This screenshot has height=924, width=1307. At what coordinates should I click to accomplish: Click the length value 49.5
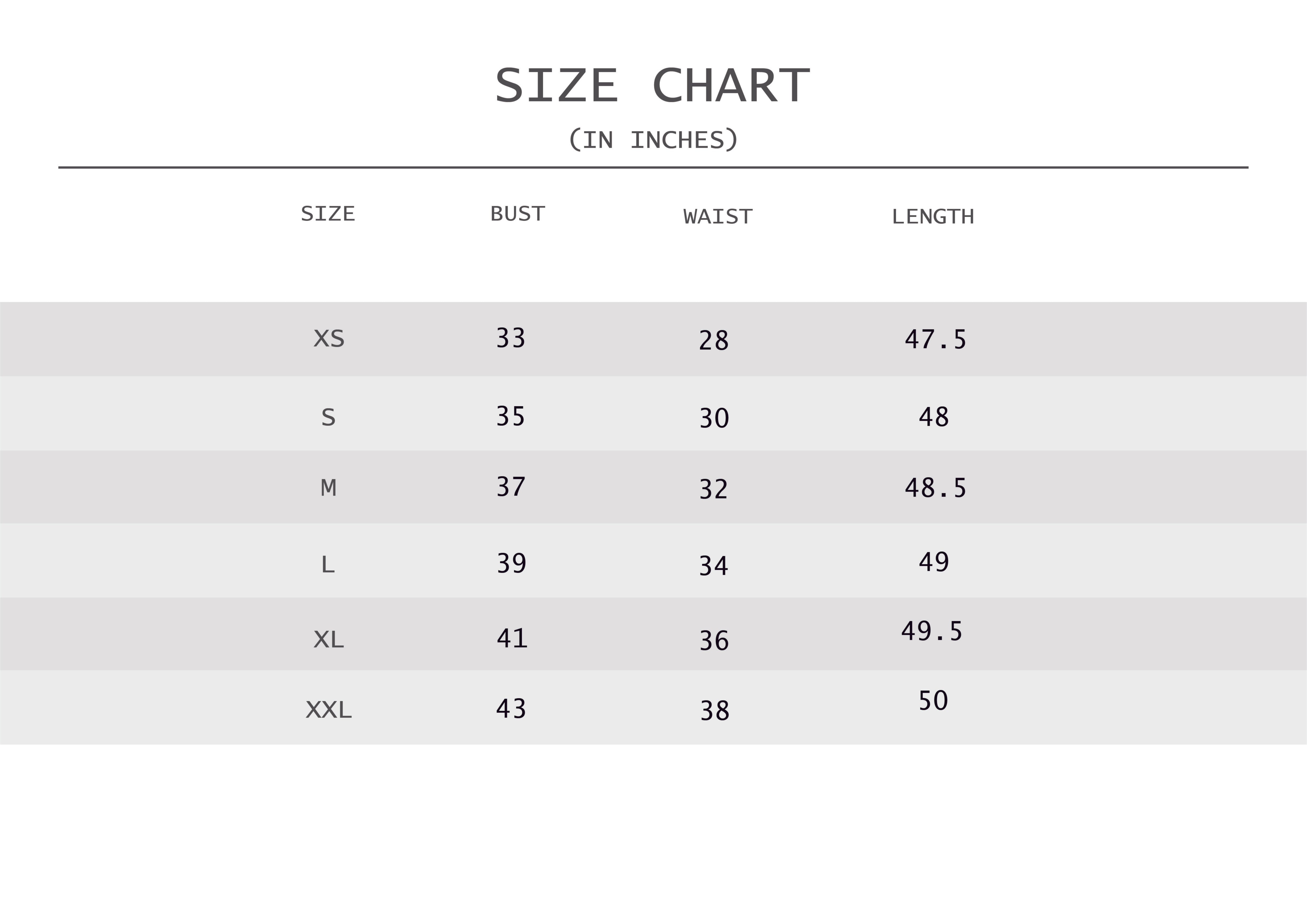click(931, 631)
